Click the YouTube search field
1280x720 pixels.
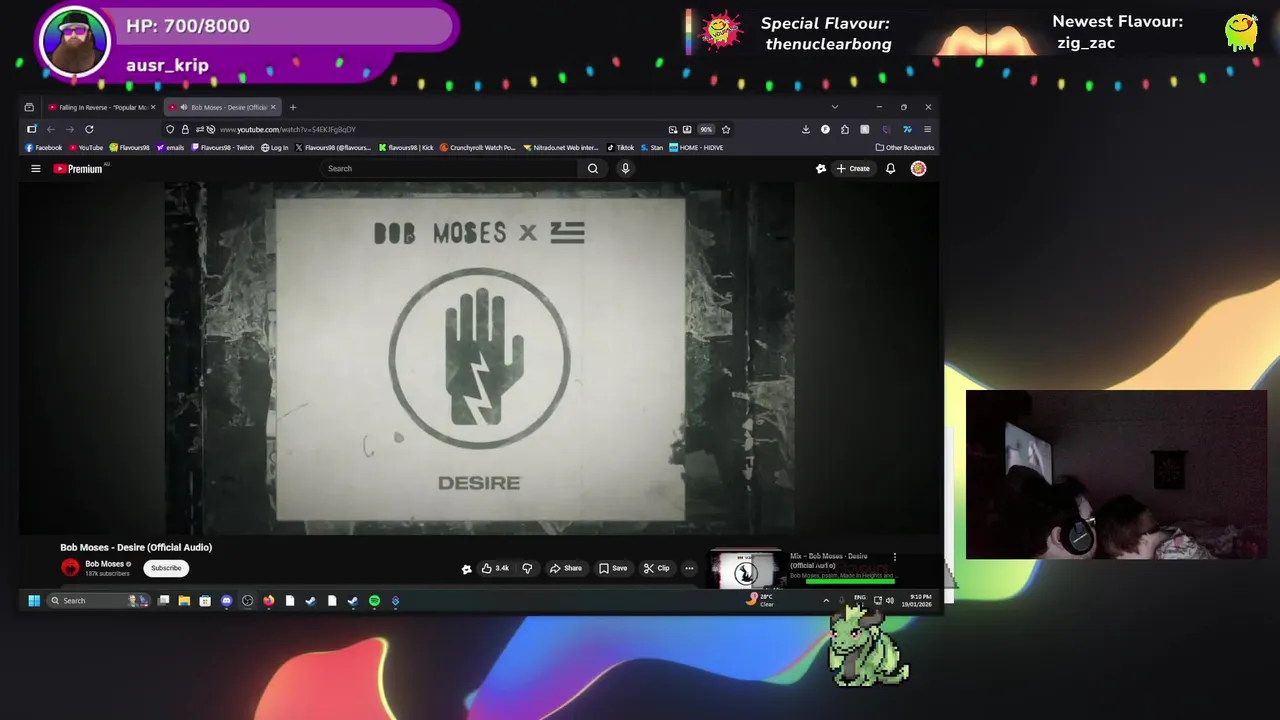[x=450, y=169]
